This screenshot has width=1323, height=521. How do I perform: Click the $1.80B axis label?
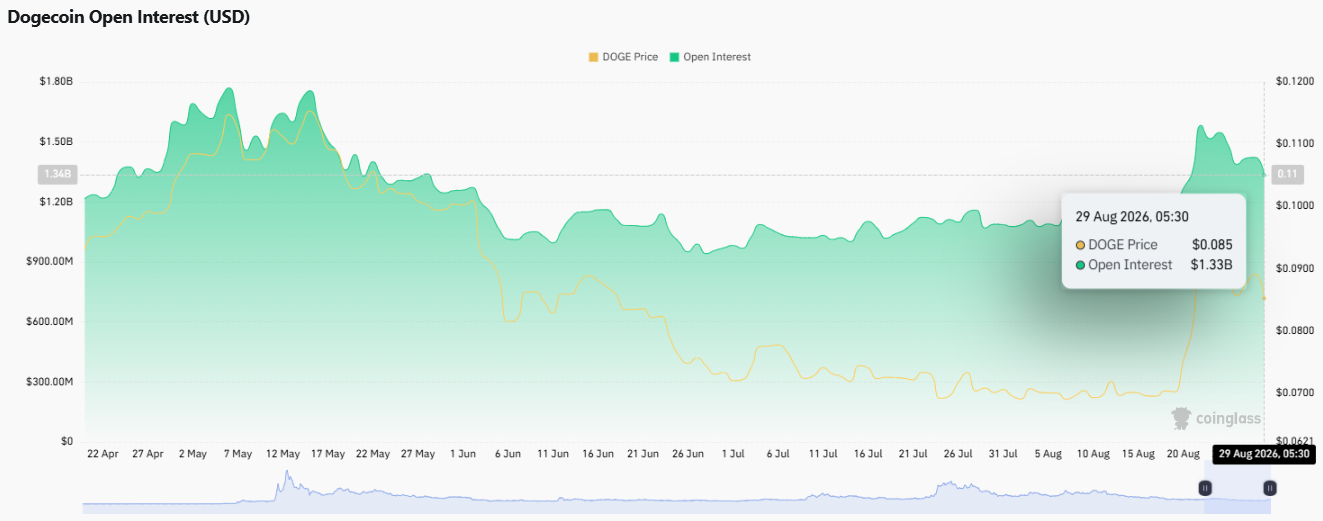point(56,81)
